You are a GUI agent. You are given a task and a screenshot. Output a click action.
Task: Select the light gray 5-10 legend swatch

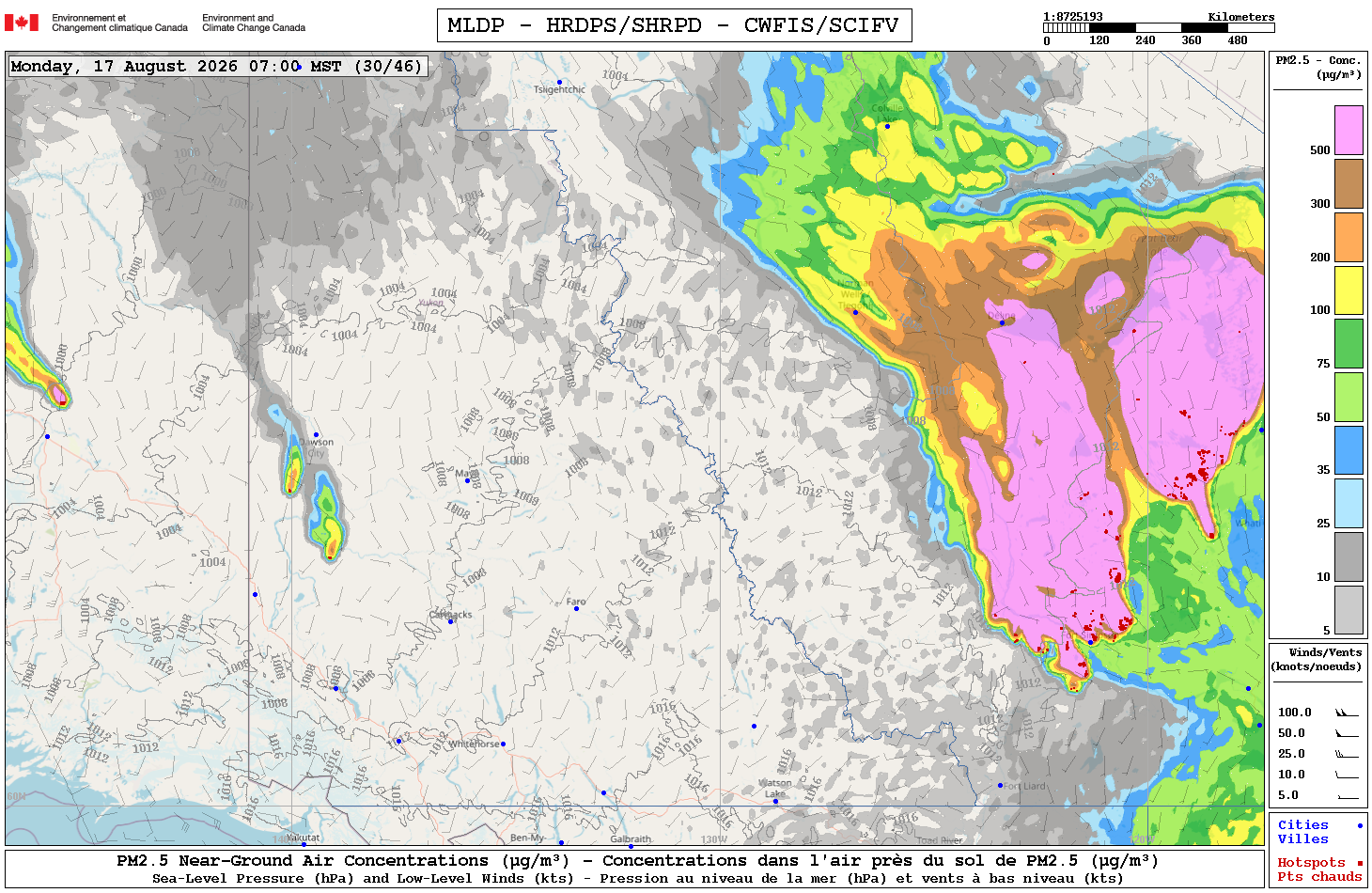point(1349,610)
